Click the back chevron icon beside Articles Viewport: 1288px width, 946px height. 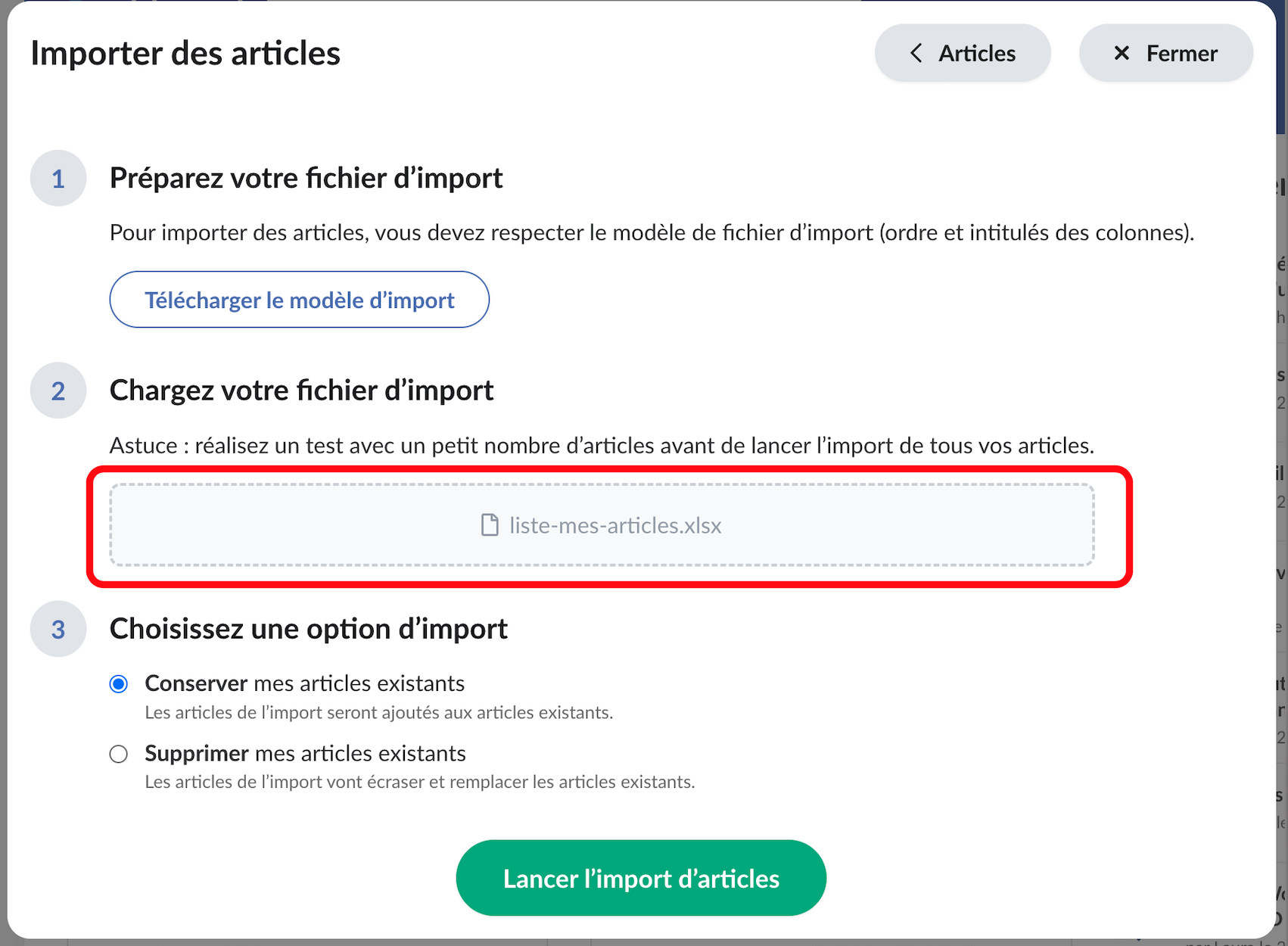(x=916, y=53)
